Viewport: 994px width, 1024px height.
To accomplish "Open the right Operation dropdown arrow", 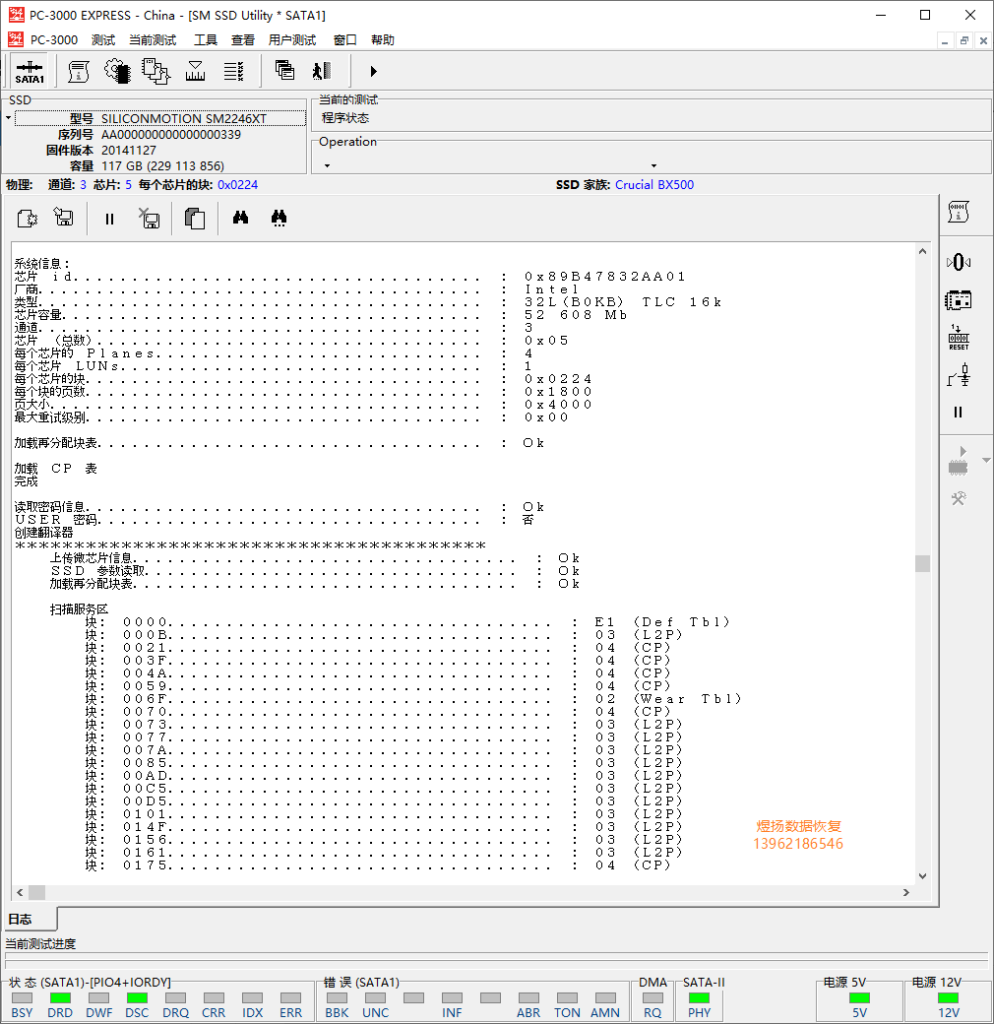I will pos(654,166).
